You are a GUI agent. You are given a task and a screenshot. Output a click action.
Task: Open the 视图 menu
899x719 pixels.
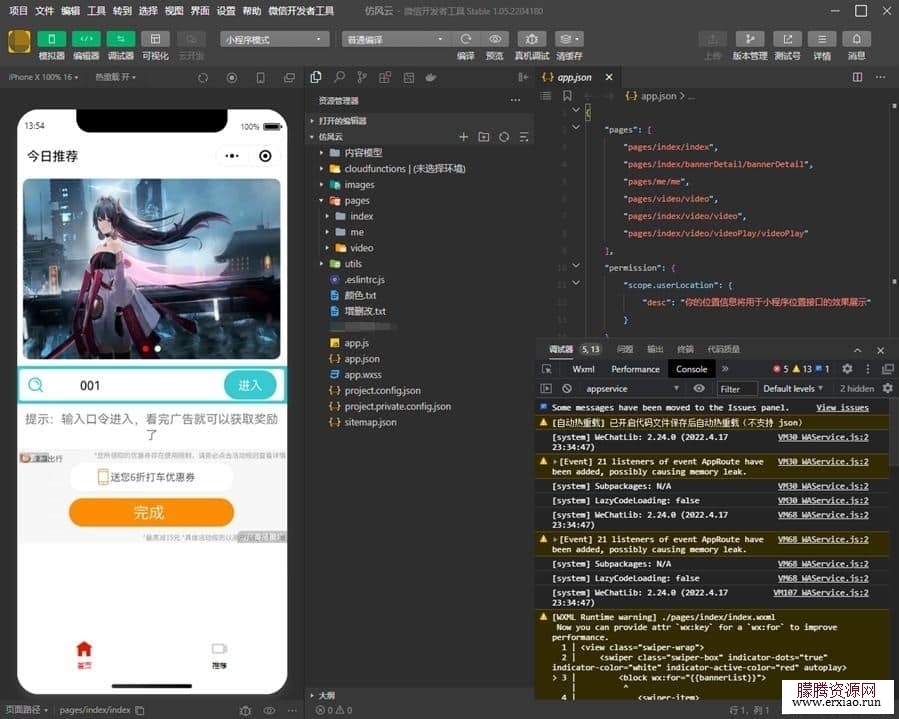click(x=174, y=10)
